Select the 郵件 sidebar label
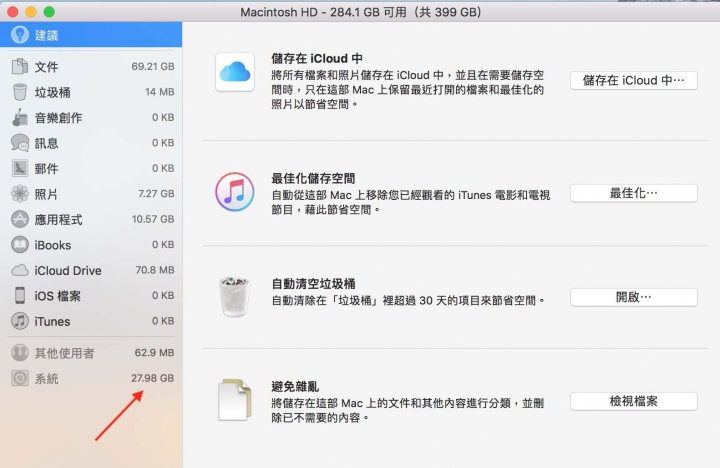720x468 pixels. click(47, 169)
